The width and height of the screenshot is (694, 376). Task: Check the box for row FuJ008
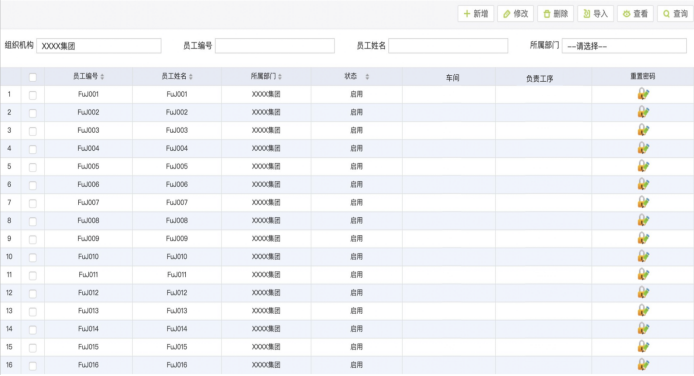tap(33, 221)
